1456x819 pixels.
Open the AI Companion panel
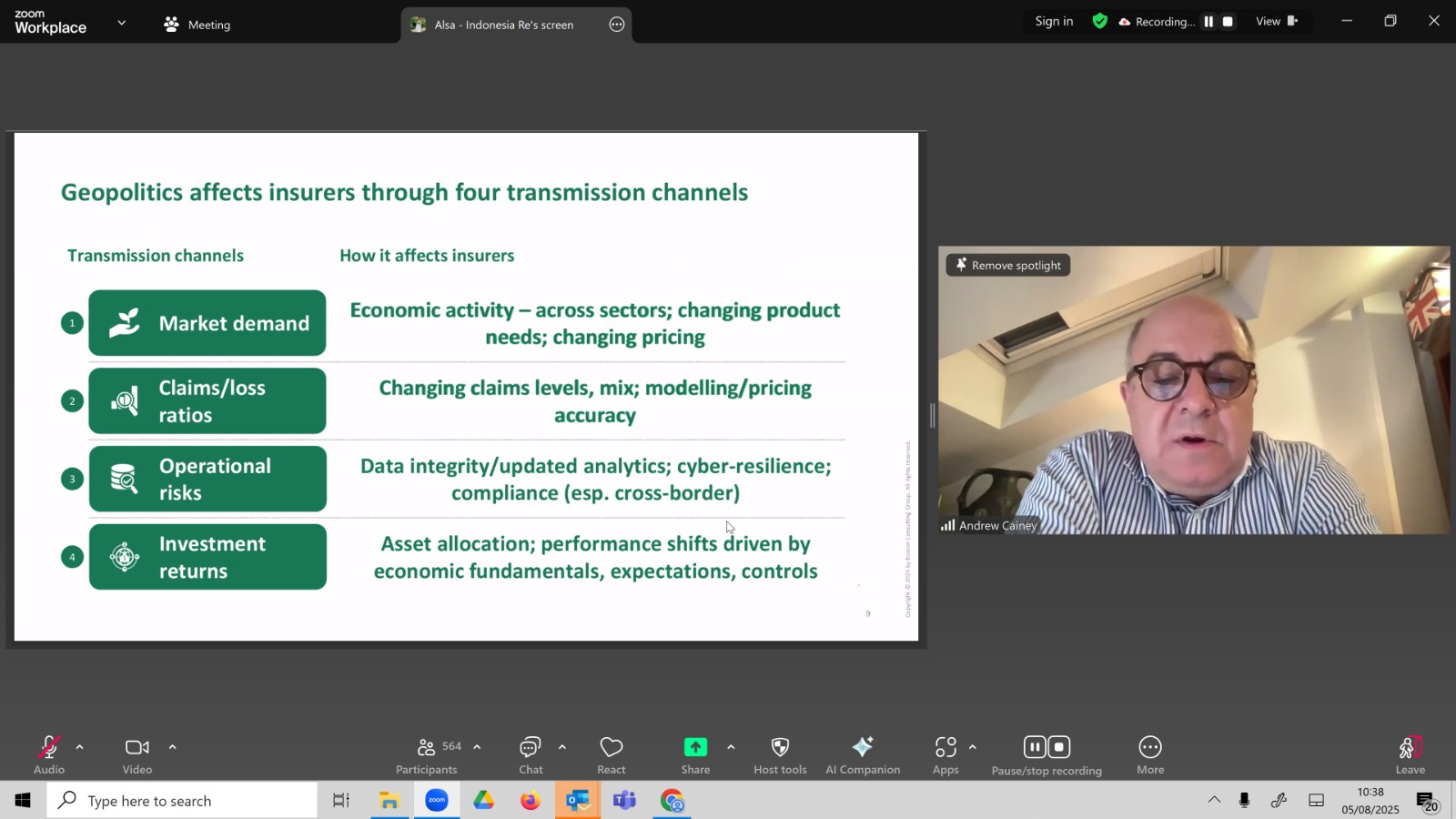[863, 754]
